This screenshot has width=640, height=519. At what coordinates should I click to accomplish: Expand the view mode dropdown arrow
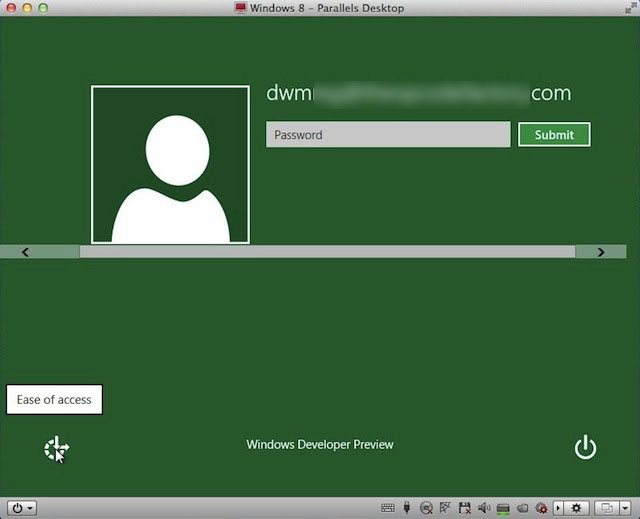[x=625, y=508]
